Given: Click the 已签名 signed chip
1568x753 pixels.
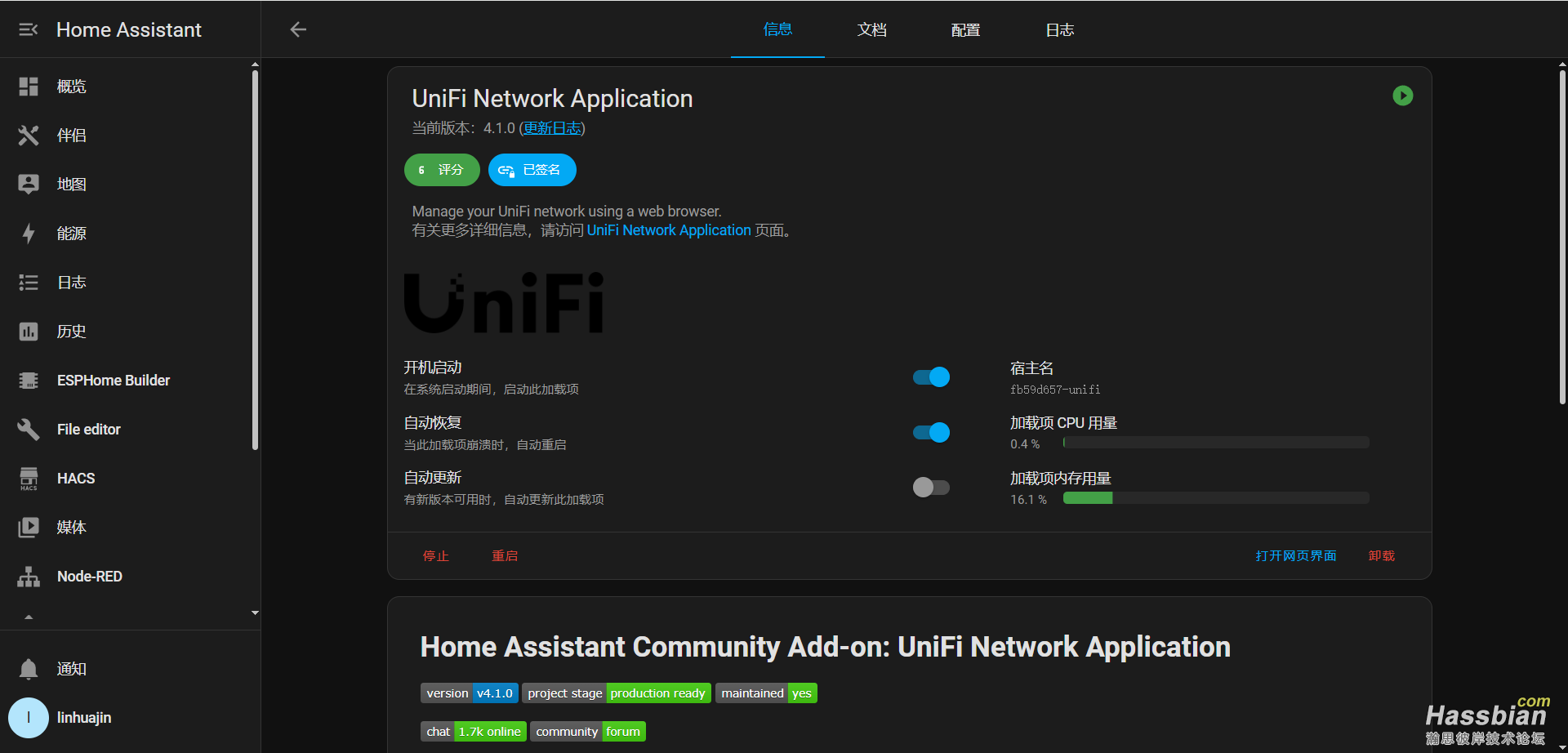Looking at the screenshot, I should tap(532, 170).
